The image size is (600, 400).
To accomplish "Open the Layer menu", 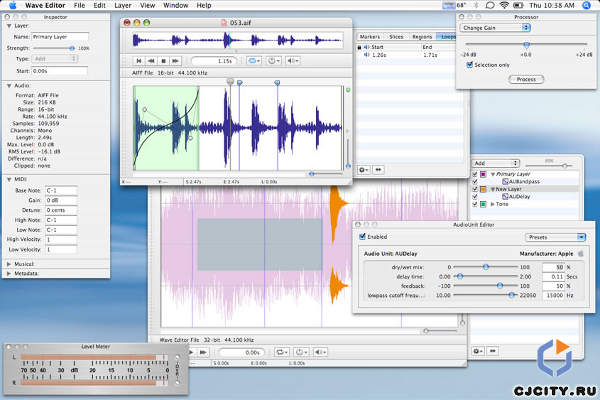I will 123,5.
